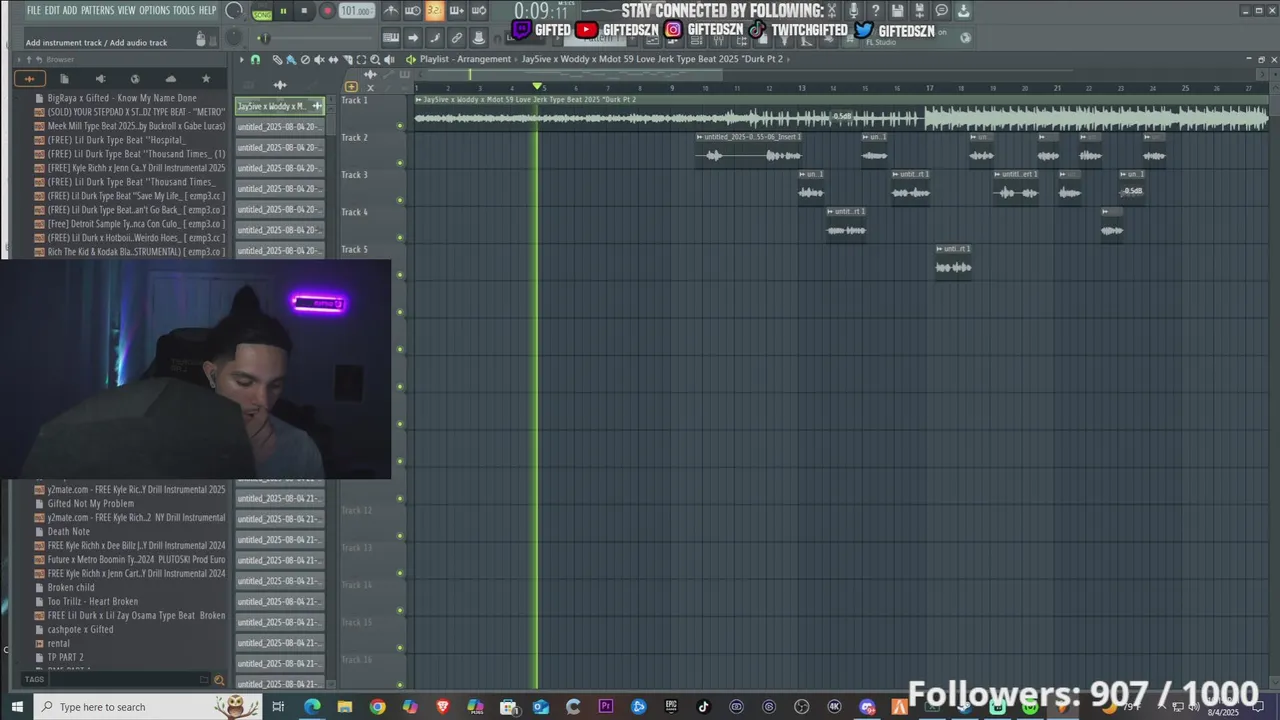The image size is (1280, 720).
Task: Open the playlist options arrow menu
Action: point(241,60)
